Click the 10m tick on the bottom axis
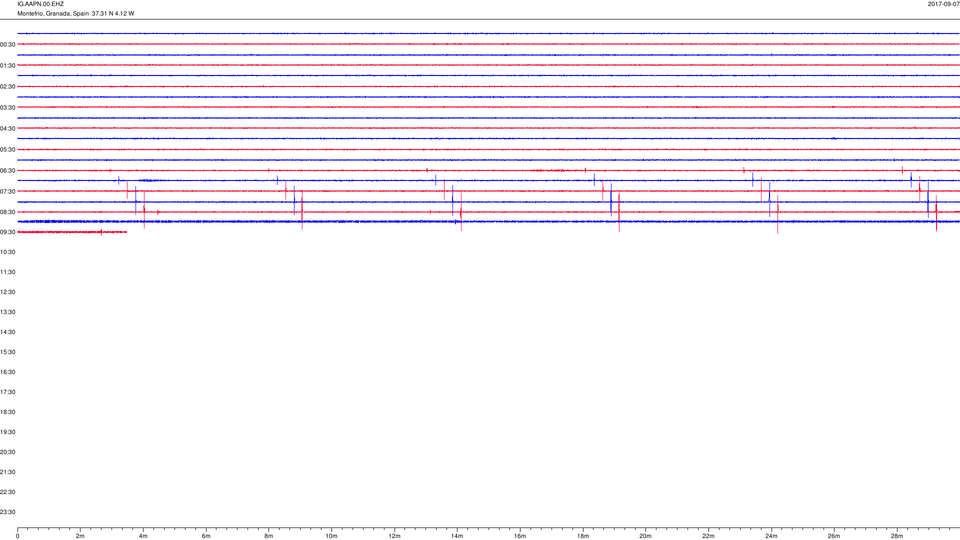The image size is (960, 540). 331,536
